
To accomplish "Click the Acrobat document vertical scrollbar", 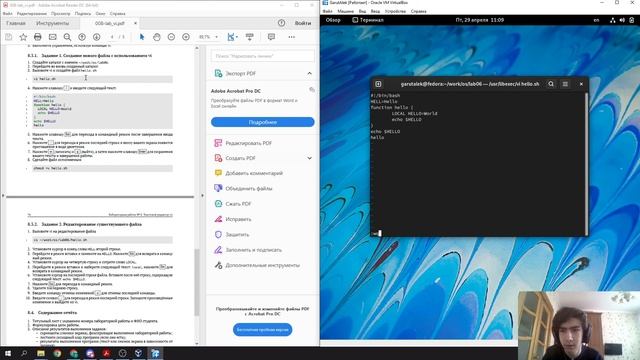I will 197,282.
